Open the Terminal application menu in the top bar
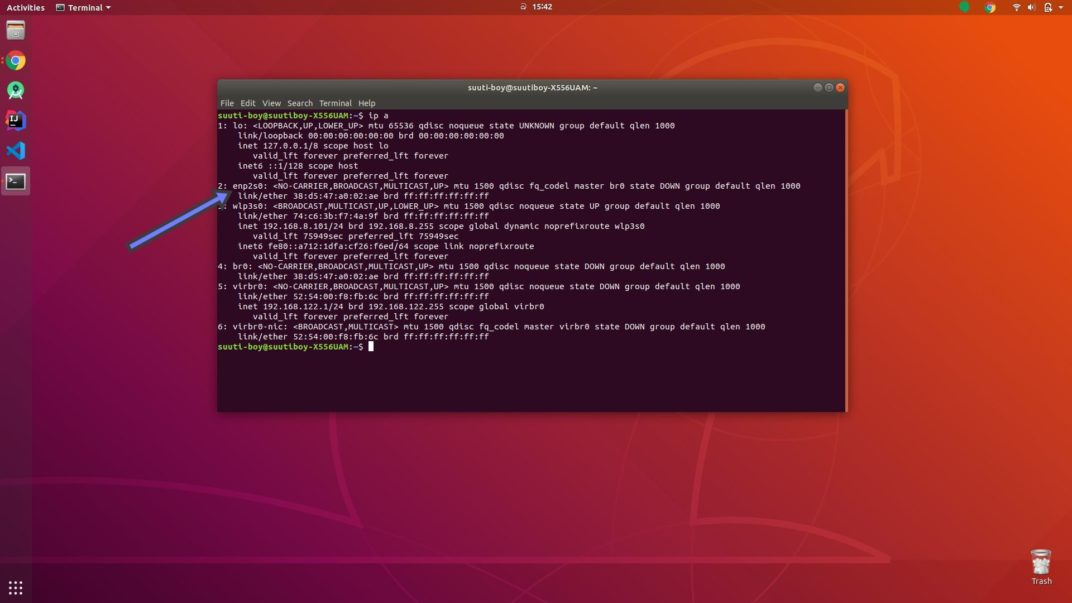Screen dimensions: 1072x603 pyautogui.click(x=83, y=7)
